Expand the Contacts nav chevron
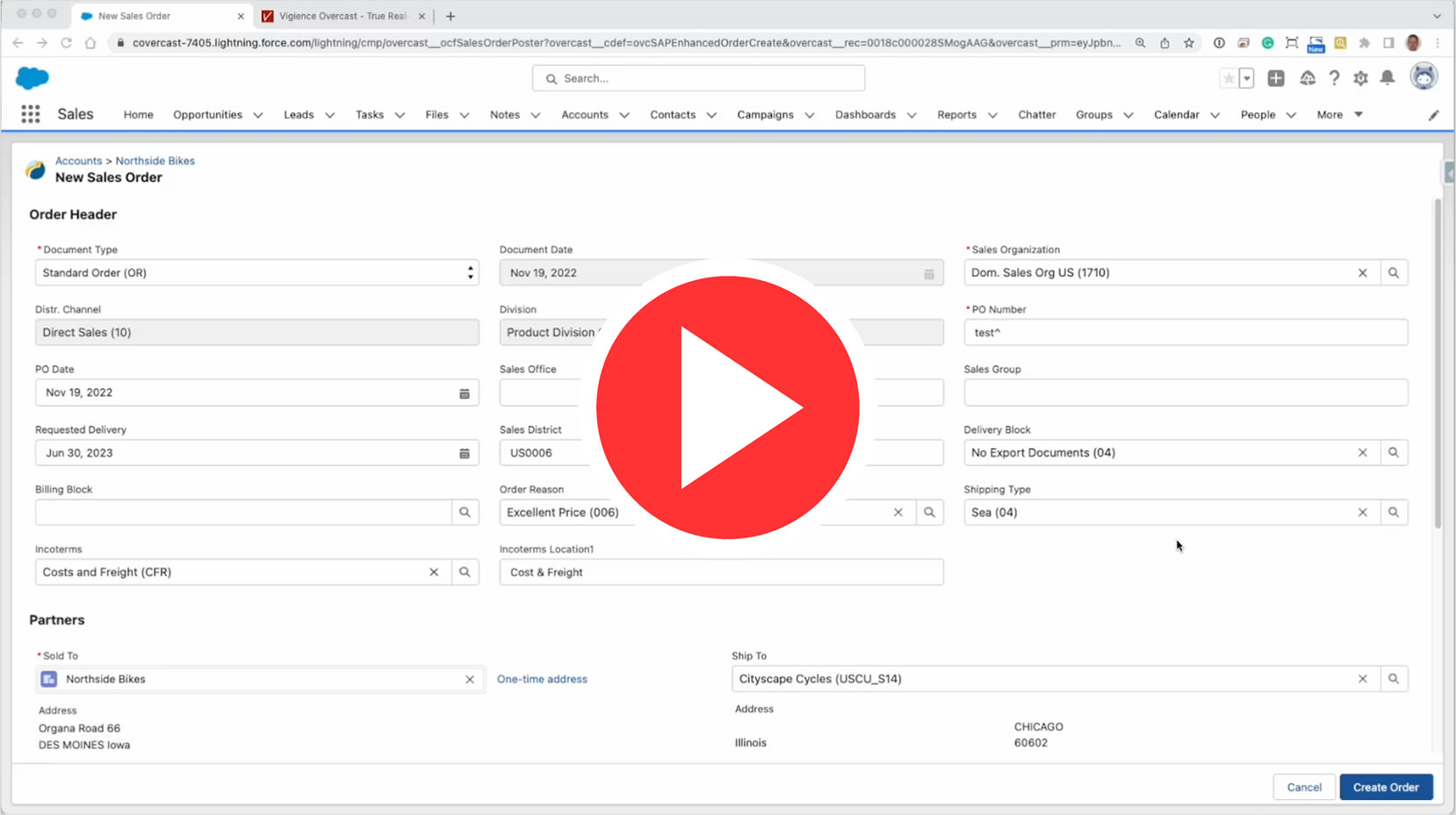The image size is (1456, 815). [x=711, y=115]
